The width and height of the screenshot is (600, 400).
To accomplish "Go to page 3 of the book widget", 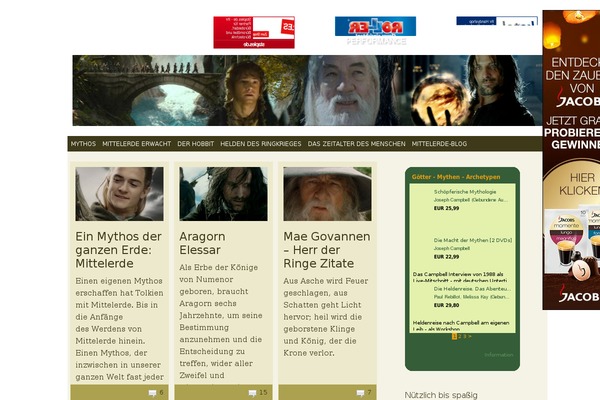I will pos(465,336).
